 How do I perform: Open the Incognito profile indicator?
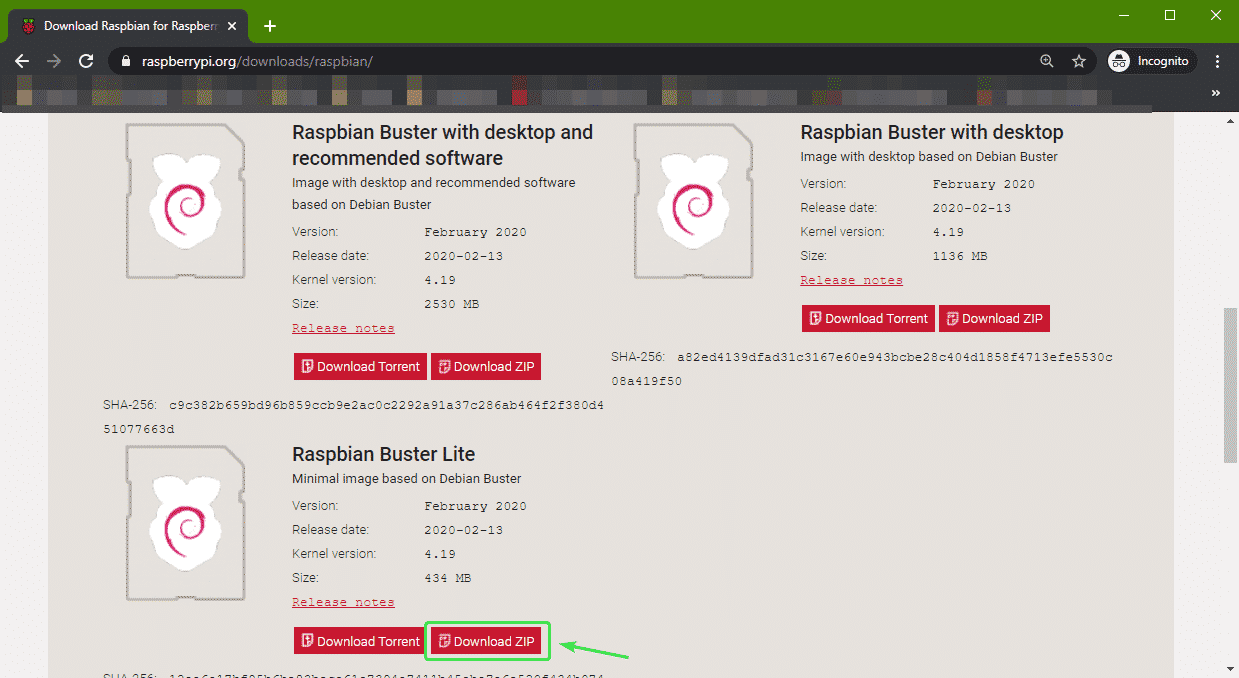click(1151, 61)
